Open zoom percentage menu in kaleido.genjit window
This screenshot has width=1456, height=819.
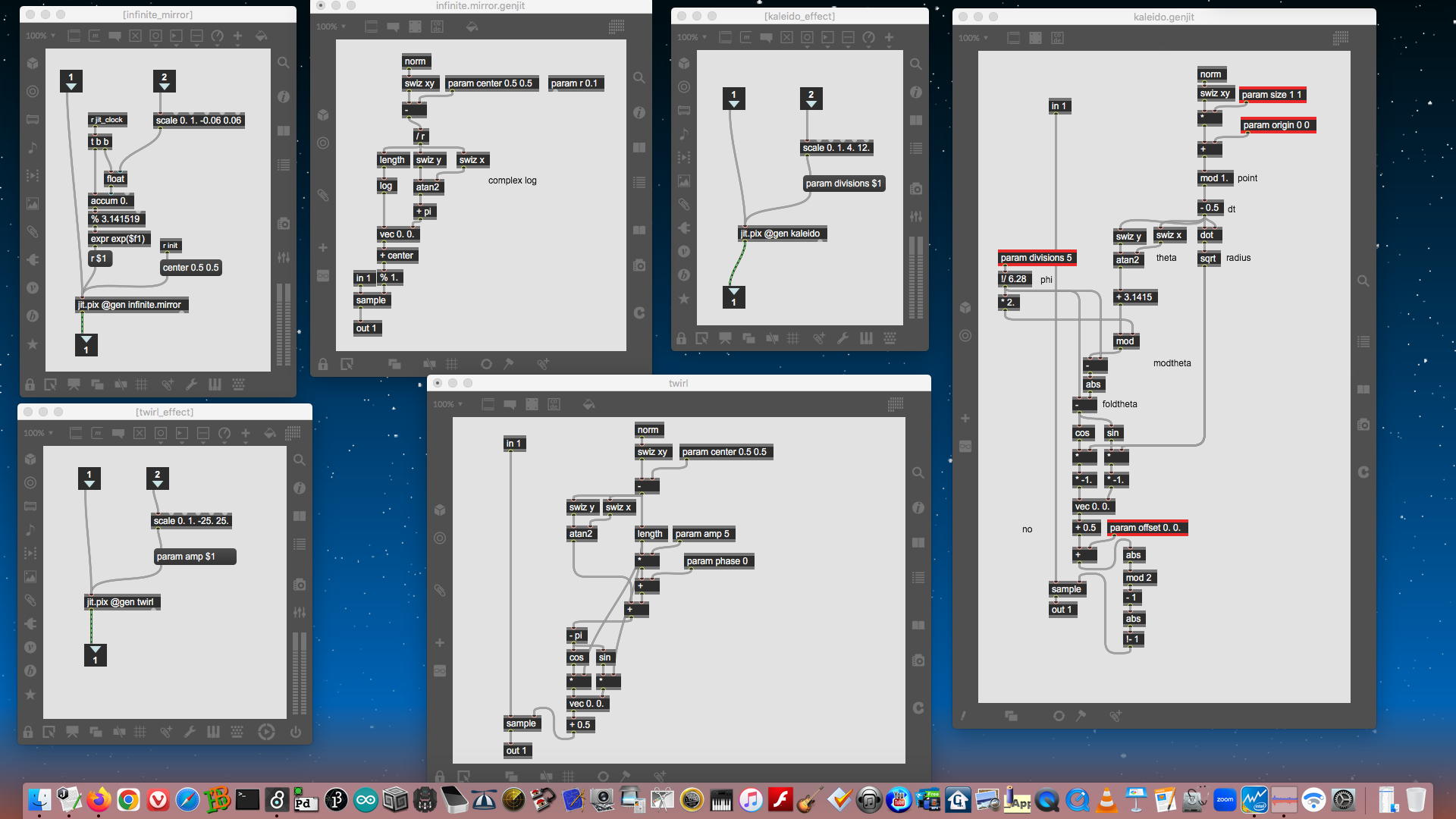[973, 38]
